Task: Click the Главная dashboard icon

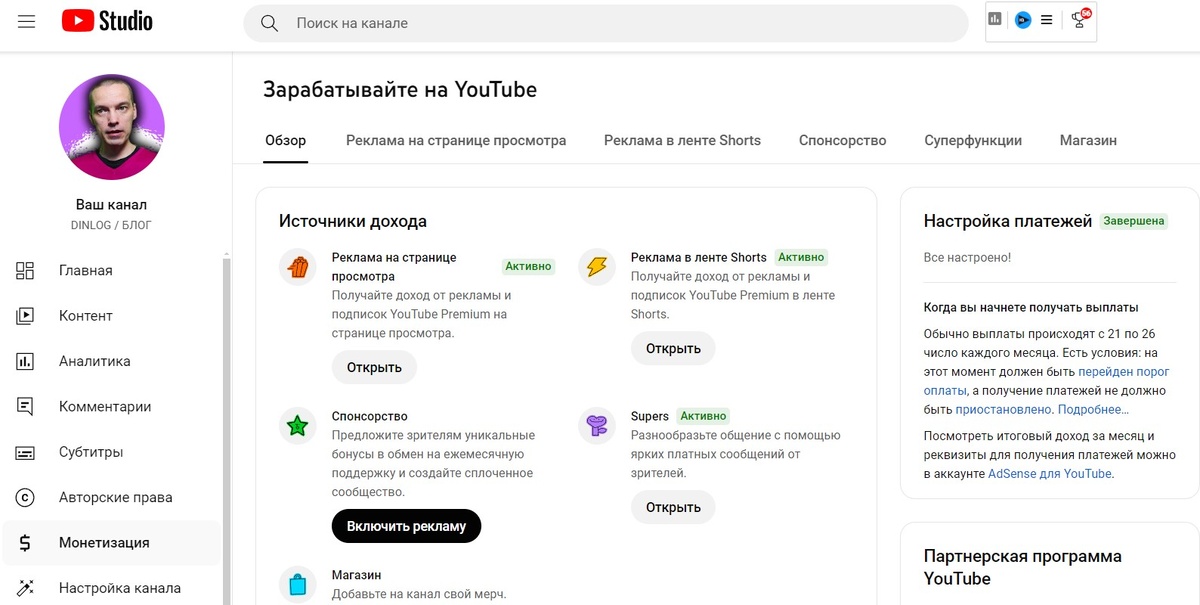Action: 26,270
